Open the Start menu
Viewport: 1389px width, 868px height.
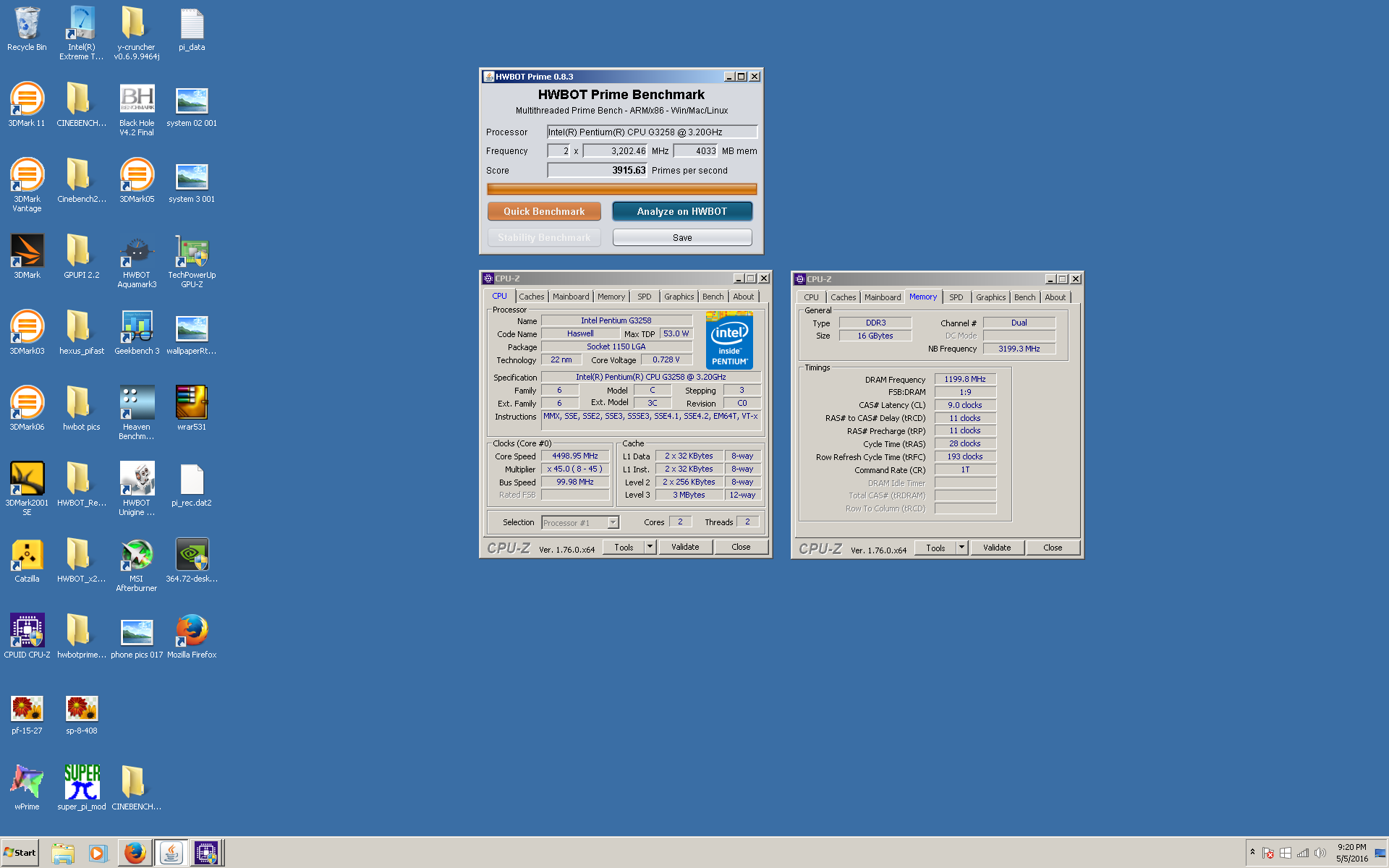tap(20, 853)
